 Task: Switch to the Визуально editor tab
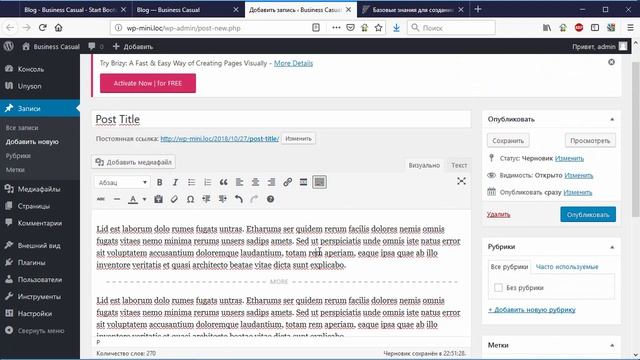[x=424, y=165]
